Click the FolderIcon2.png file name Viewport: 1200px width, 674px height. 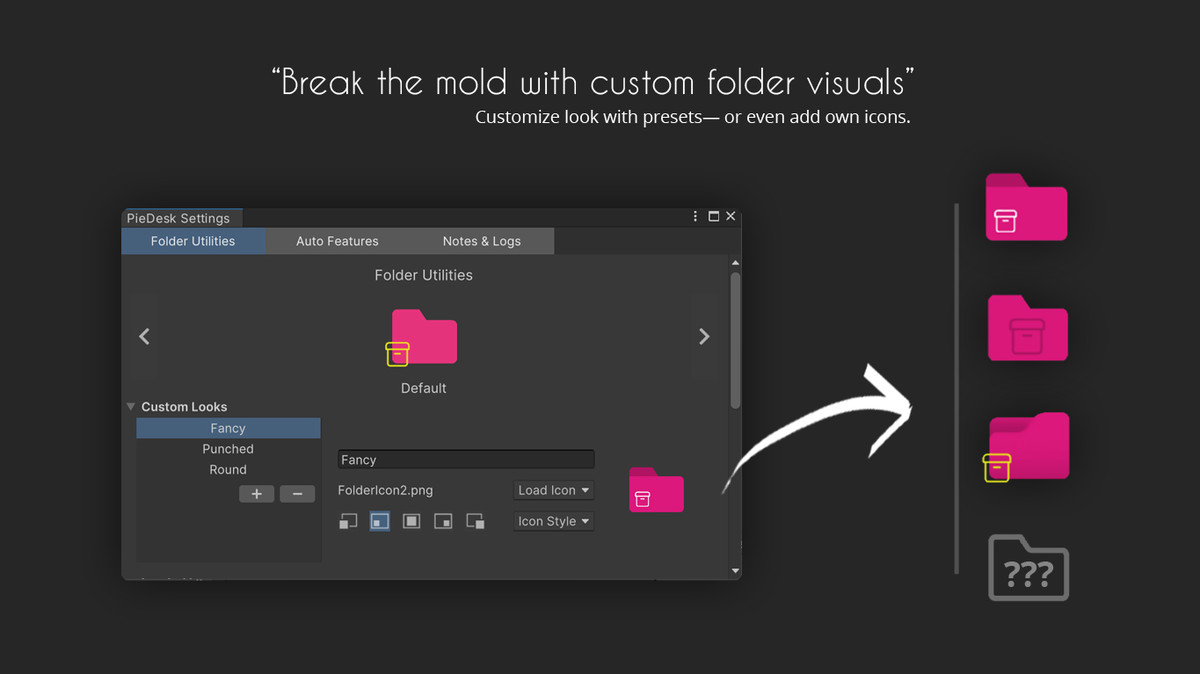point(385,490)
